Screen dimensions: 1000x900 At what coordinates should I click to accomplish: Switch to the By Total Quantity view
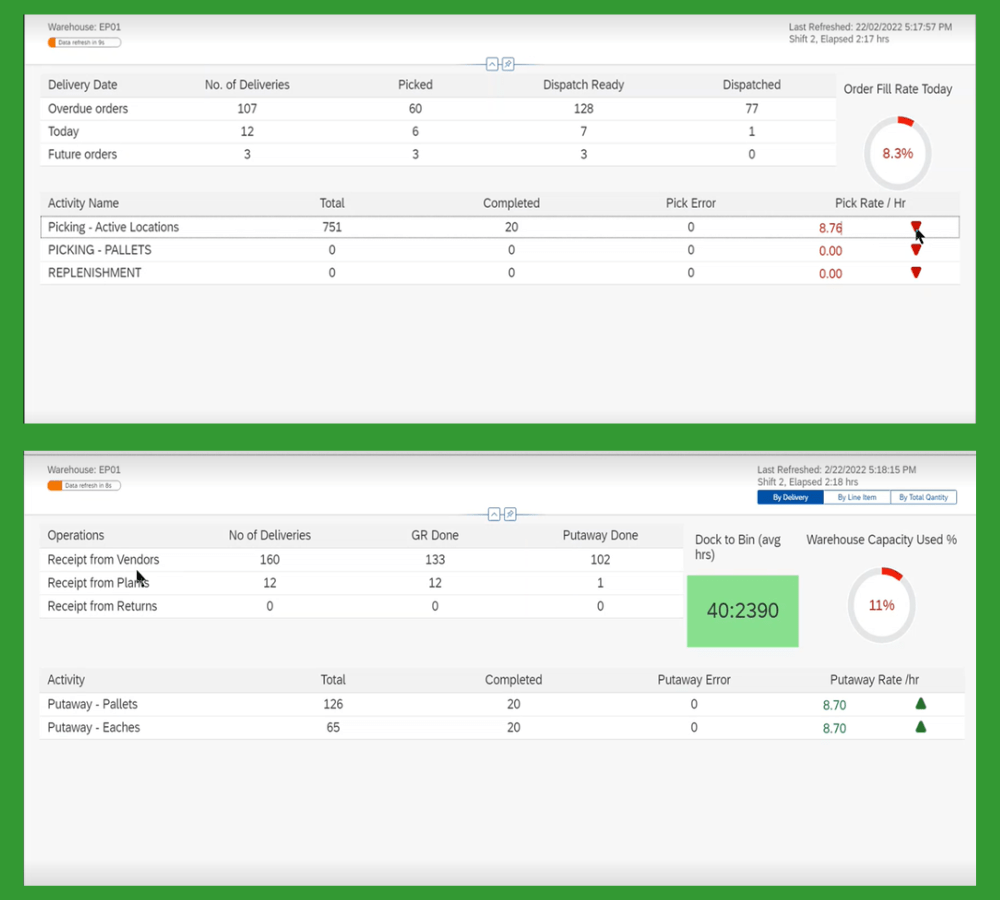click(x=924, y=497)
